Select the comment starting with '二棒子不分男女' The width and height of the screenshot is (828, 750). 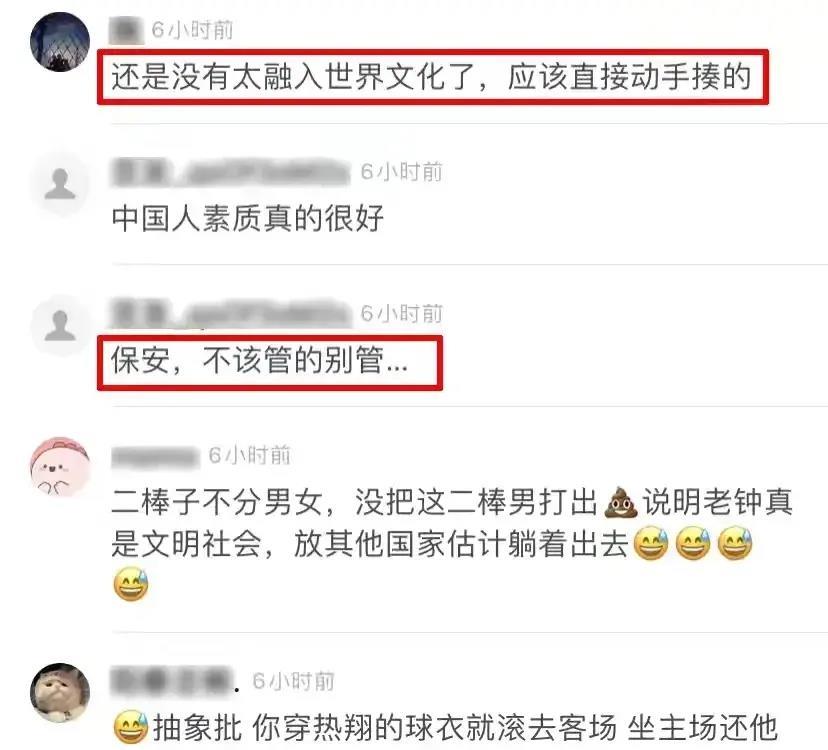452,544
